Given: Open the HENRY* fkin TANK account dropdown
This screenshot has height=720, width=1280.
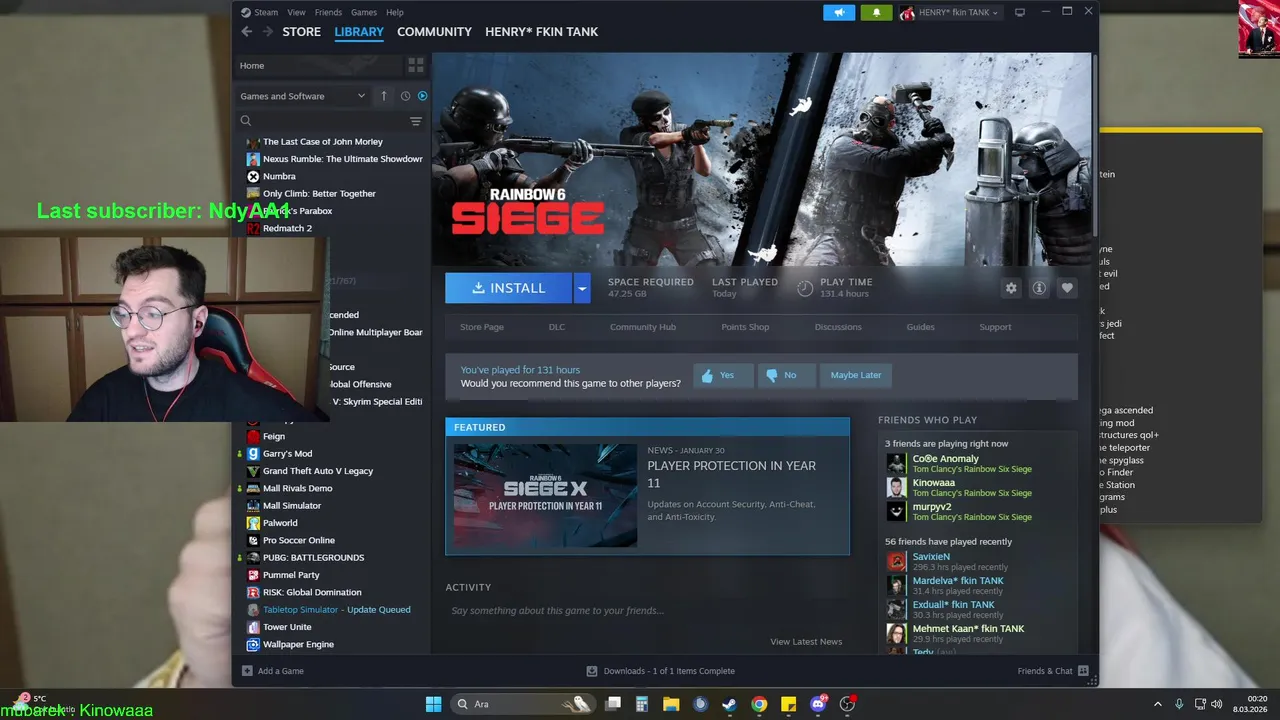Looking at the screenshot, I should (x=948, y=12).
